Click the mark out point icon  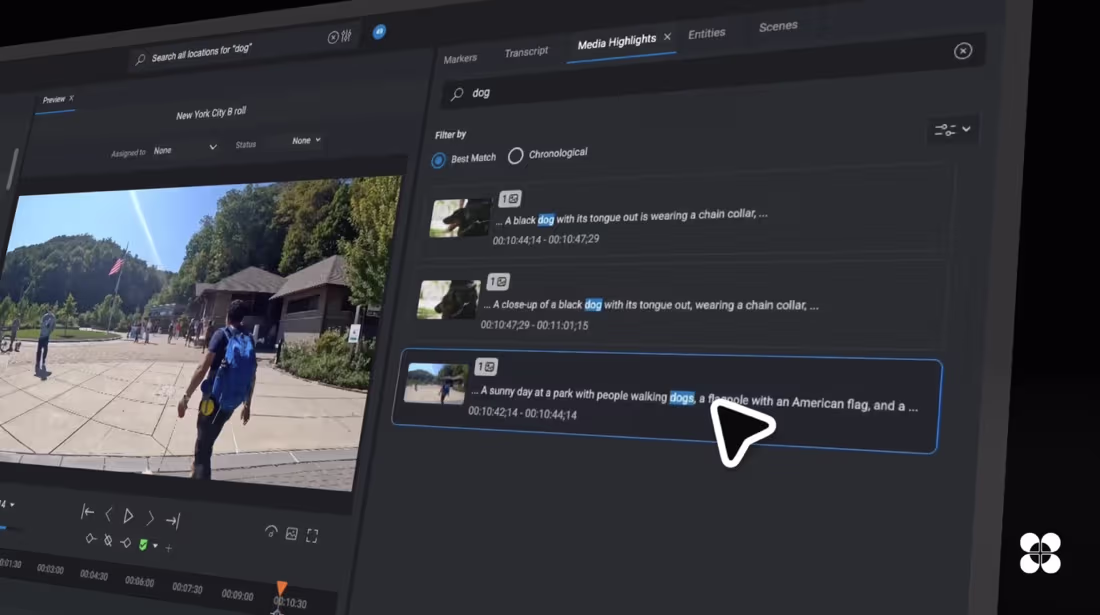click(x=126, y=543)
